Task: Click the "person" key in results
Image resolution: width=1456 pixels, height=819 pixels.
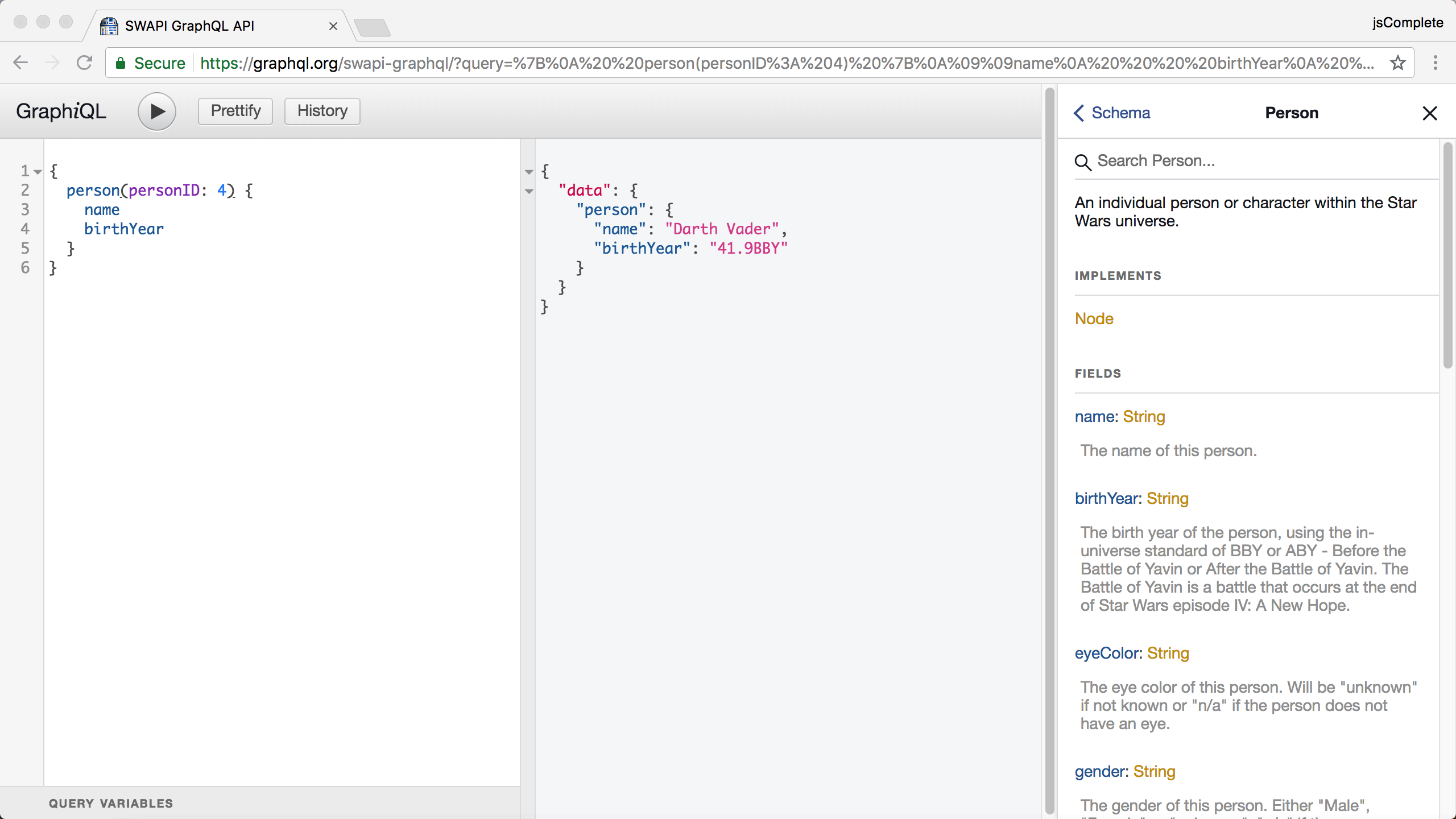Action: pos(611,210)
